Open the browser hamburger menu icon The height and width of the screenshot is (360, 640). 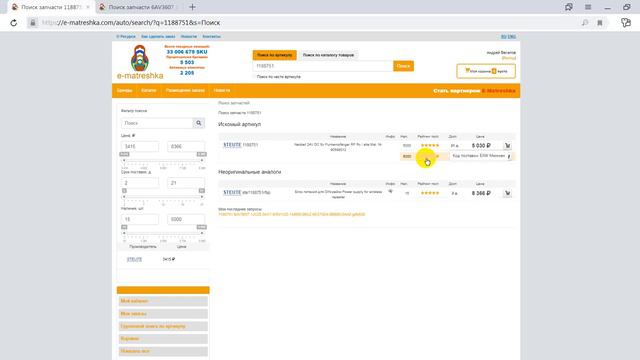pyautogui.click(x=588, y=7)
